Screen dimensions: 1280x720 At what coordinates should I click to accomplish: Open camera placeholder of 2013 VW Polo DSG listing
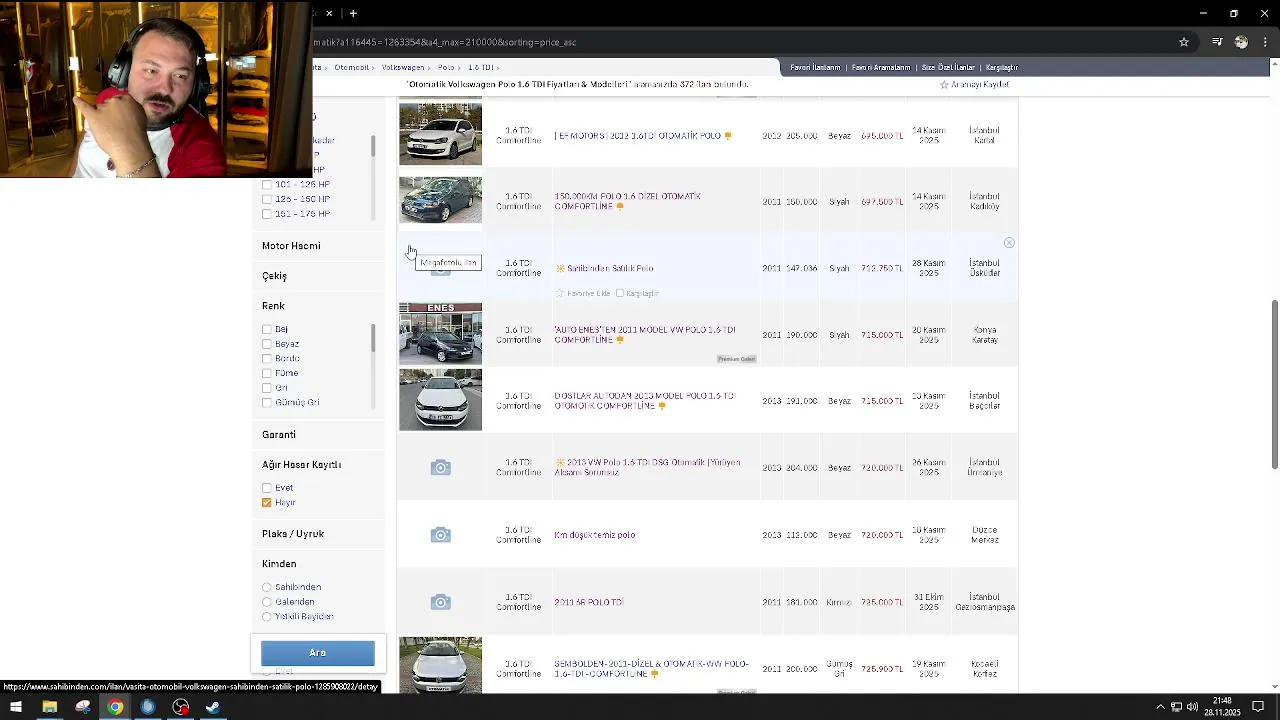[440, 468]
